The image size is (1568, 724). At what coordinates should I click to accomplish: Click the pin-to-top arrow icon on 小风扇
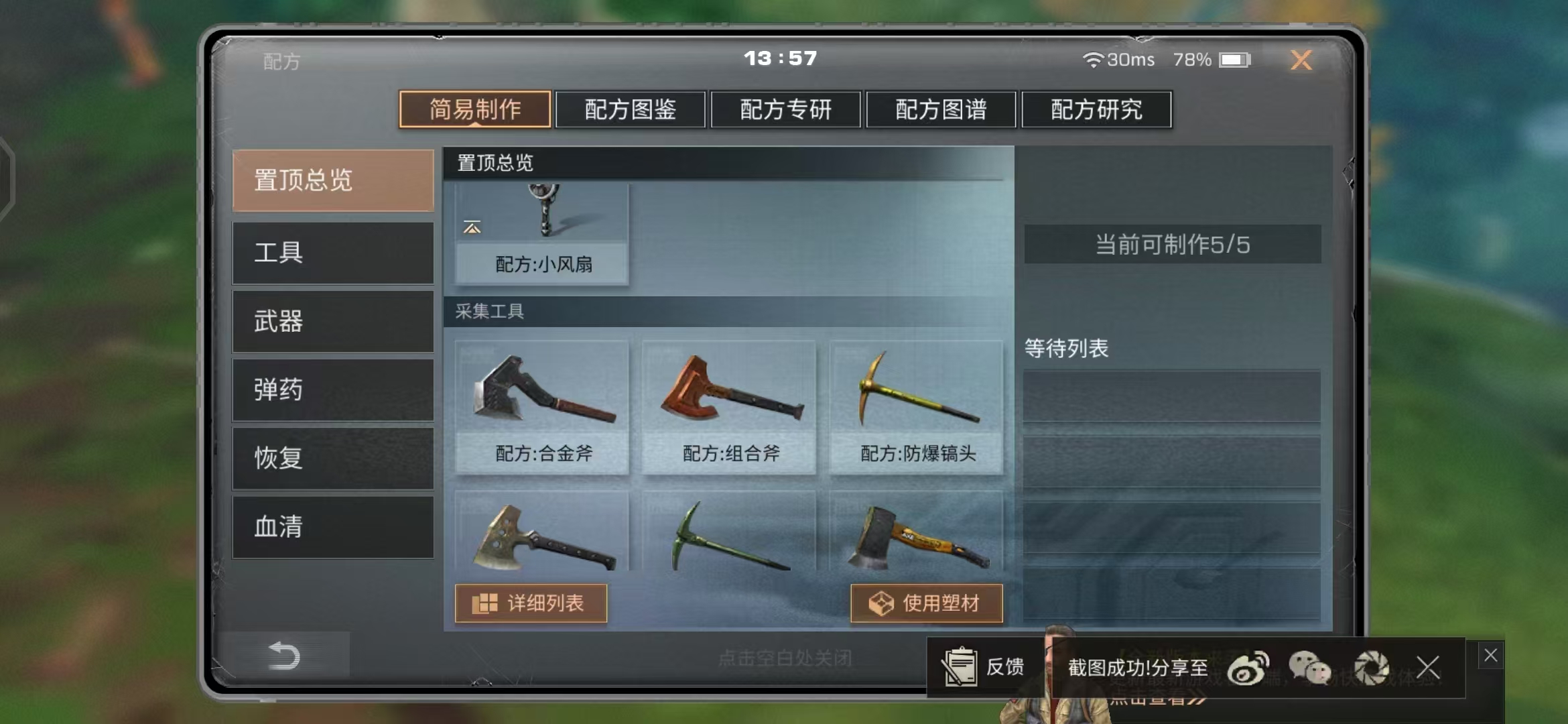472,228
